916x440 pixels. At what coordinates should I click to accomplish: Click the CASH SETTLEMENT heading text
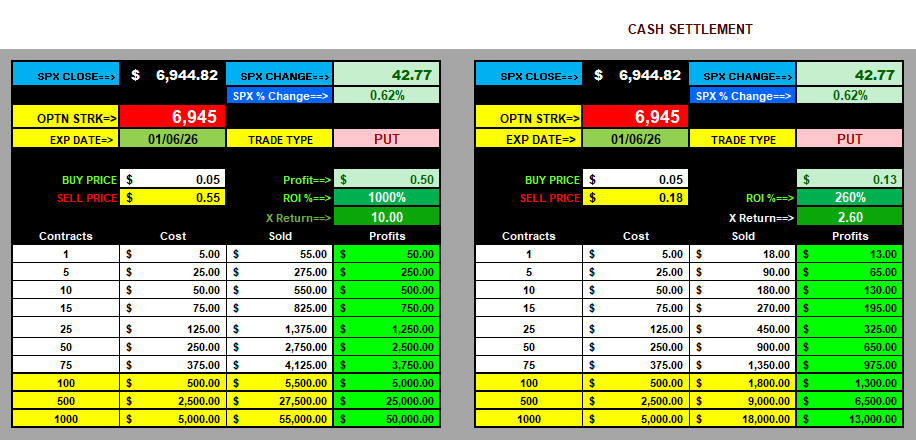point(690,29)
